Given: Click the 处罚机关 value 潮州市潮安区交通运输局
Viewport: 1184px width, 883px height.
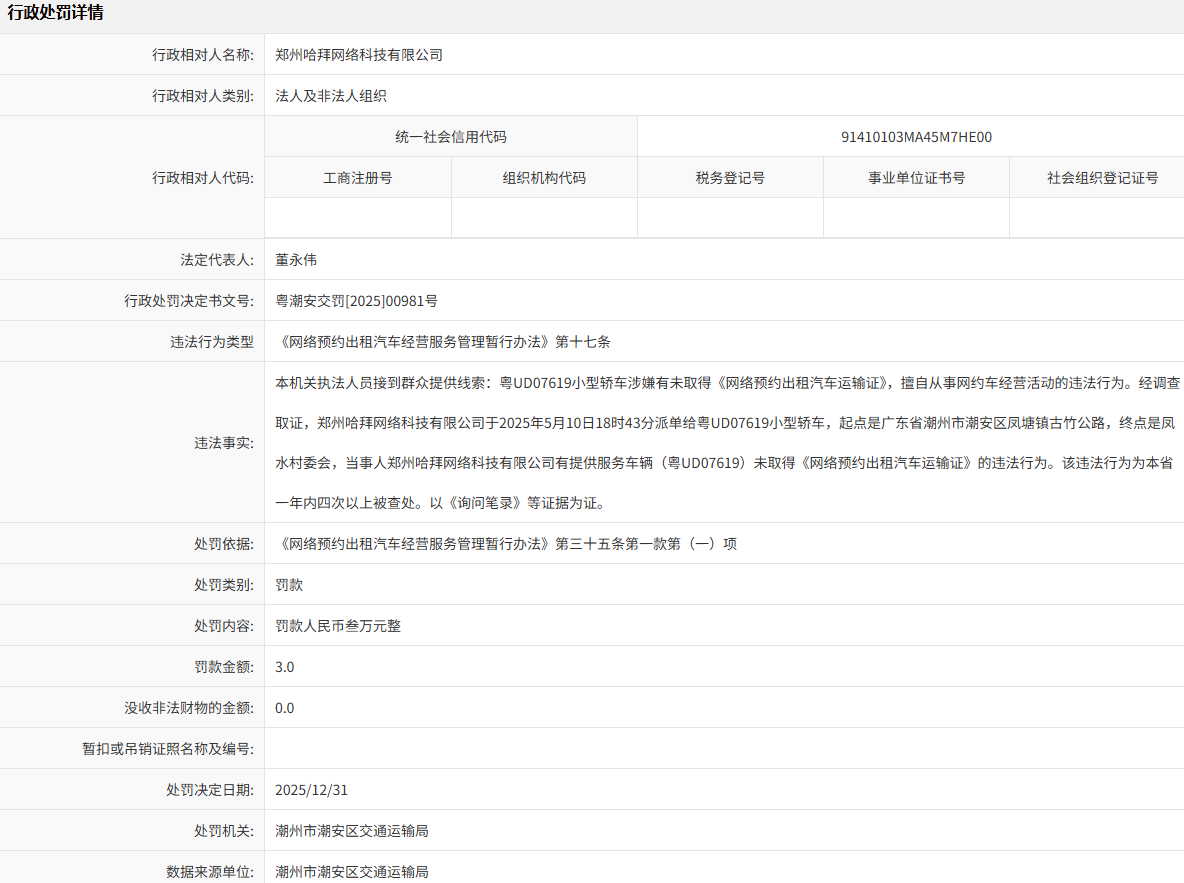Looking at the screenshot, I should [x=352, y=831].
